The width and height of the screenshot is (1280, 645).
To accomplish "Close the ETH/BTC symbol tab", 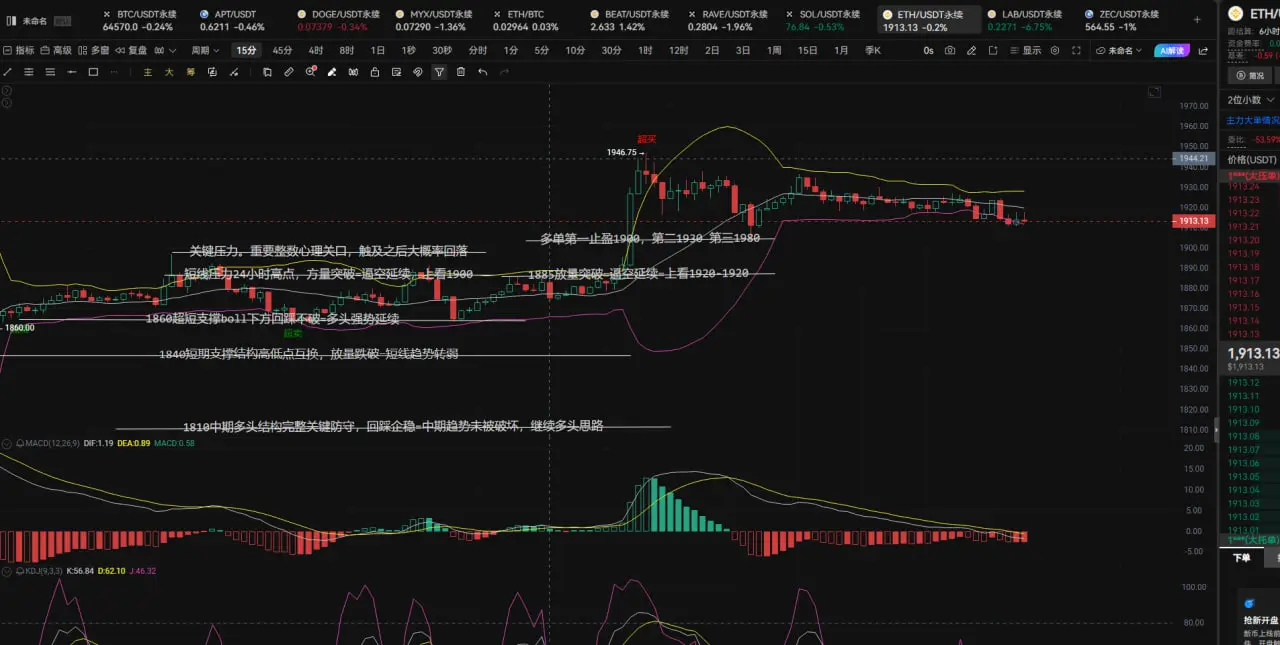I will [497, 14].
